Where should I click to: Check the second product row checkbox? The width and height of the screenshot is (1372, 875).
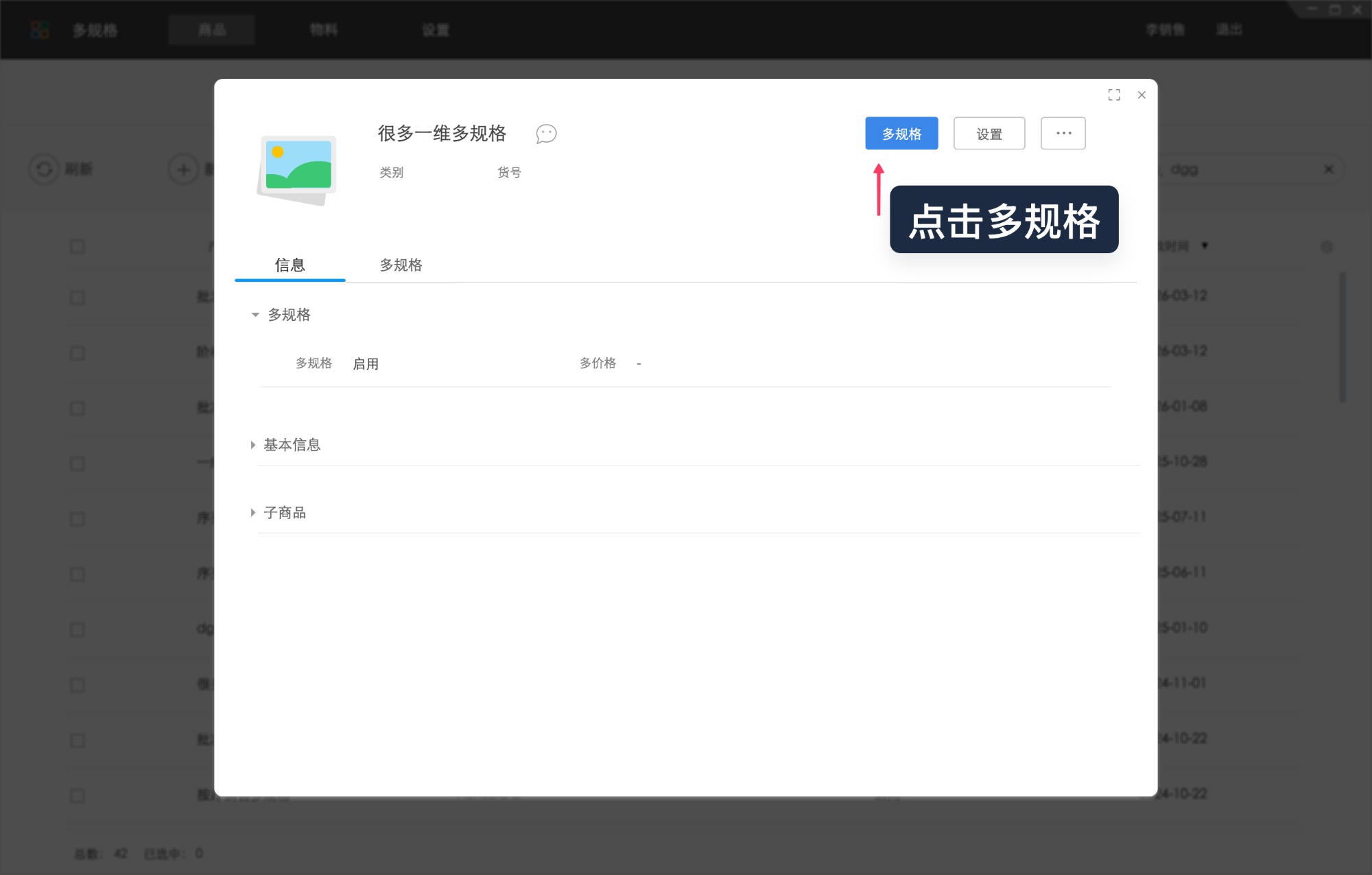(x=77, y=352)
